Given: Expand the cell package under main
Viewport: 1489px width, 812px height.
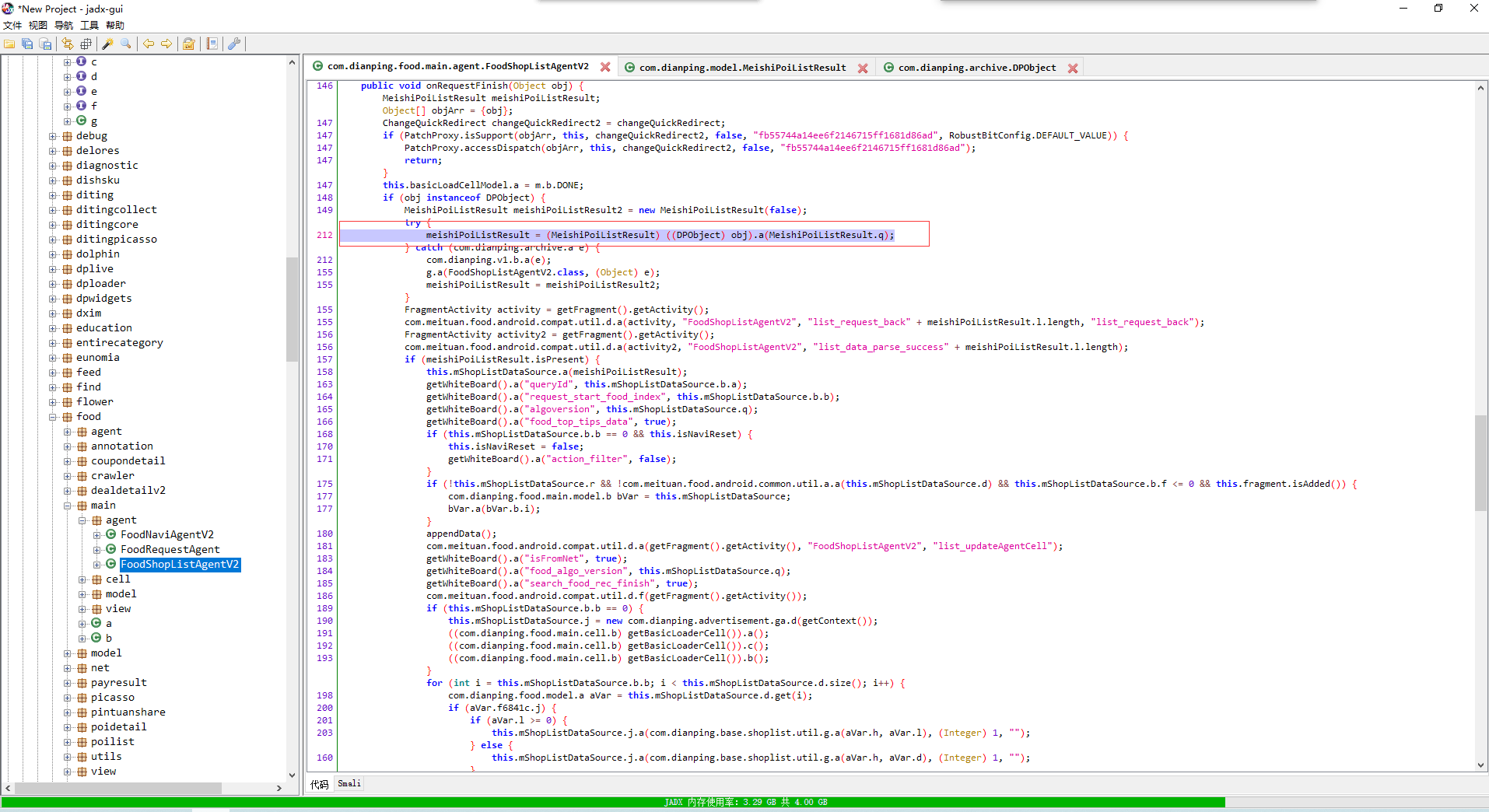Looking at the screenshot, I should click(x=82, y=579).
